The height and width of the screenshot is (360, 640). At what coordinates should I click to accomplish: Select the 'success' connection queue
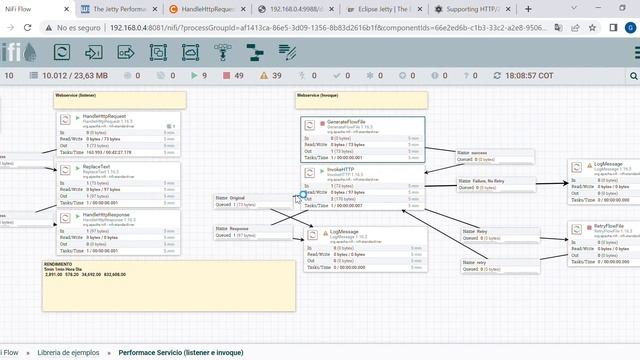495,156
